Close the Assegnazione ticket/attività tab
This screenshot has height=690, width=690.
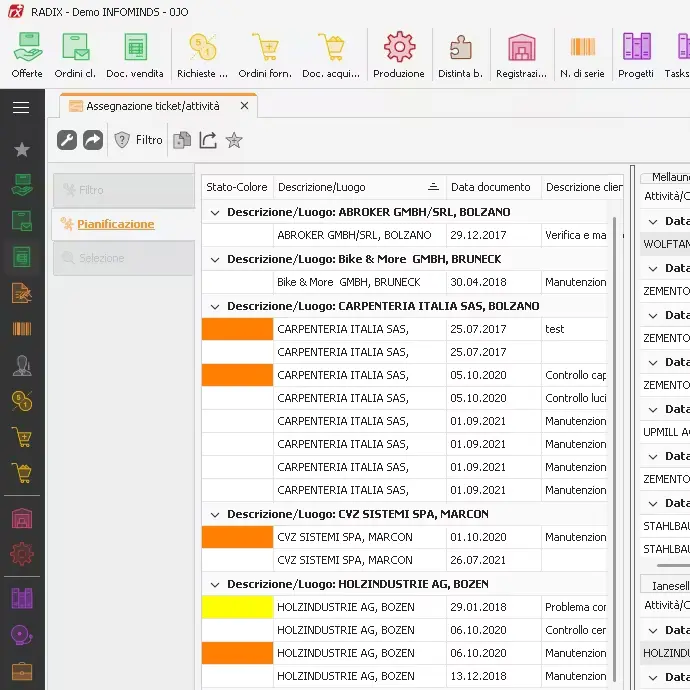pyautogui.click(x=244, y=106)
